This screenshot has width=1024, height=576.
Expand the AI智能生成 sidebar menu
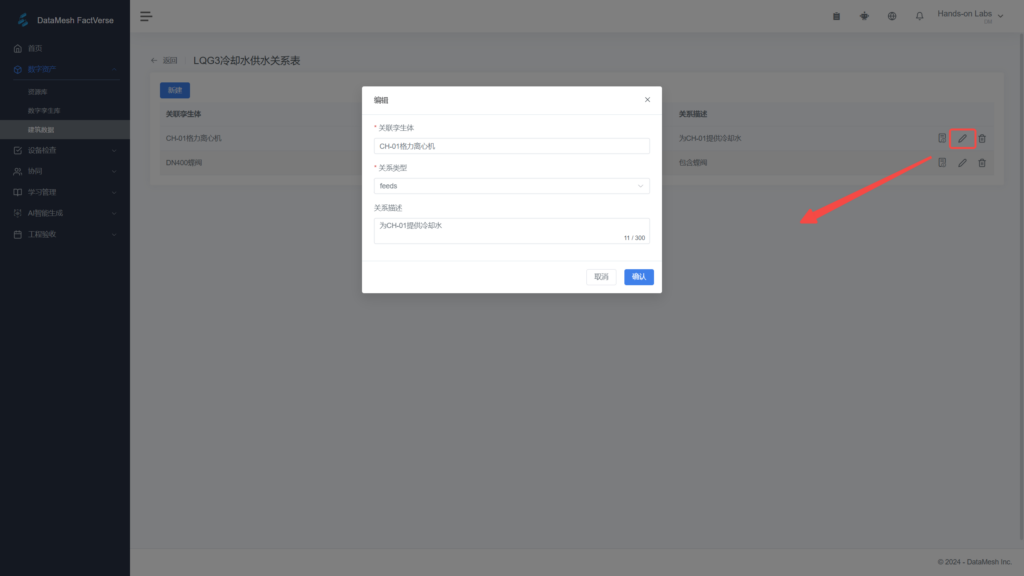(x=65, y=214)
